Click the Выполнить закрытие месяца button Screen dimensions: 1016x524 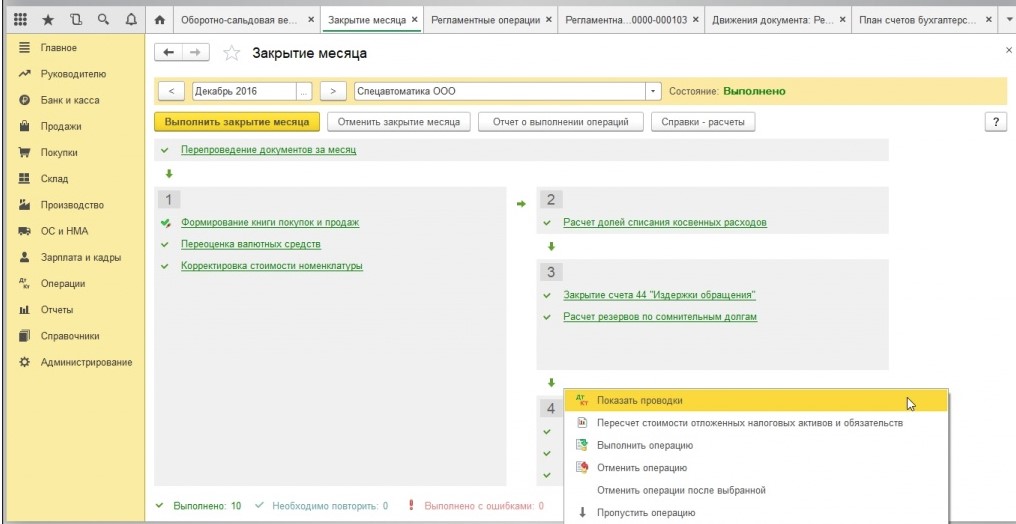[237, 122]
